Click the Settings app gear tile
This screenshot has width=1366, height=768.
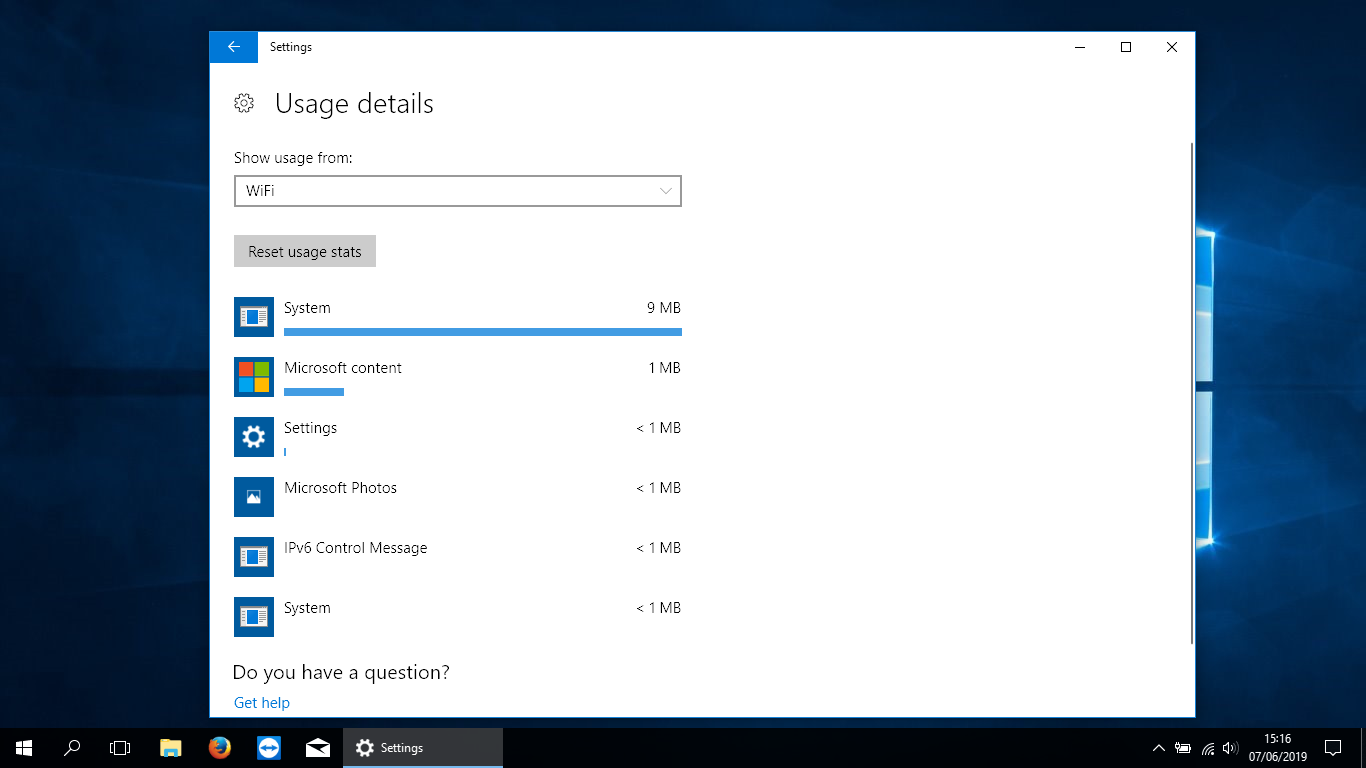254,437
